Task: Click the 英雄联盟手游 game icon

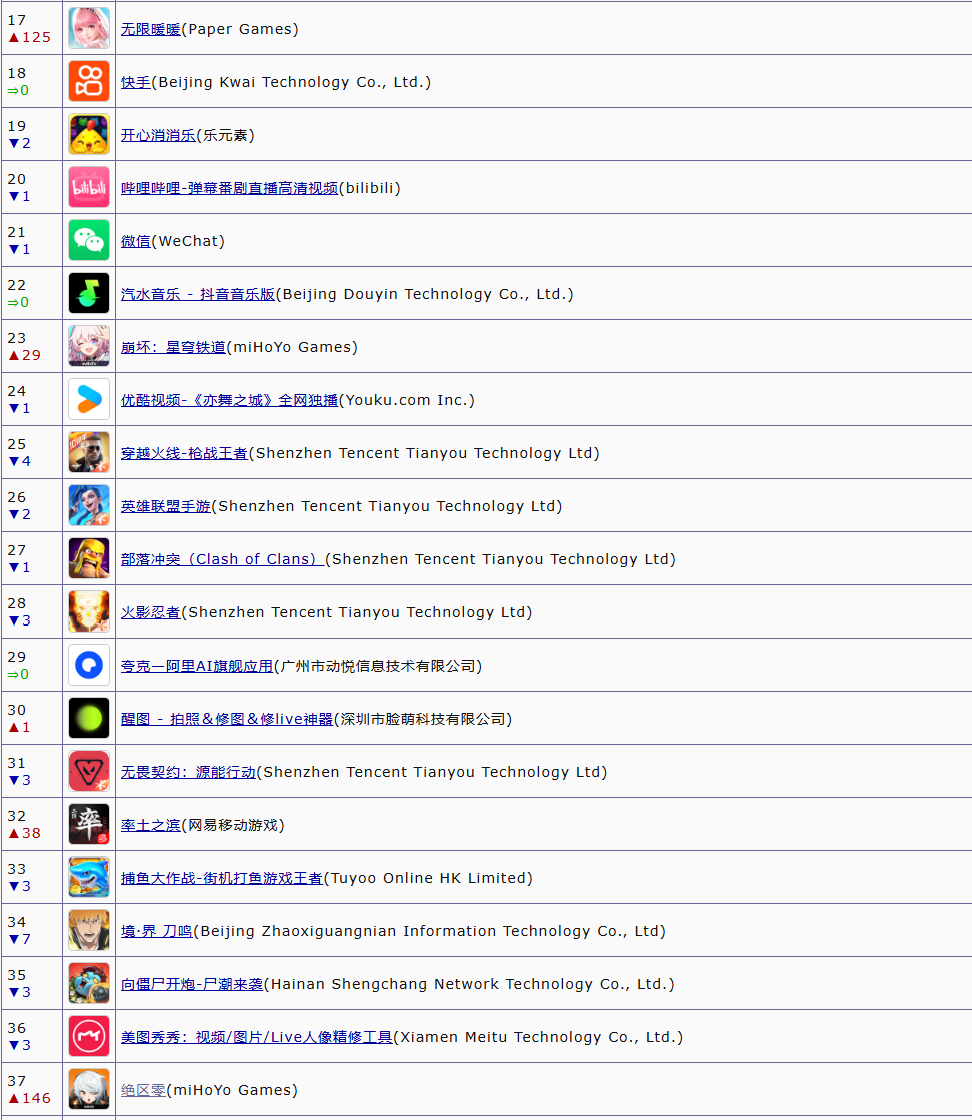Action: coord(89,505)
